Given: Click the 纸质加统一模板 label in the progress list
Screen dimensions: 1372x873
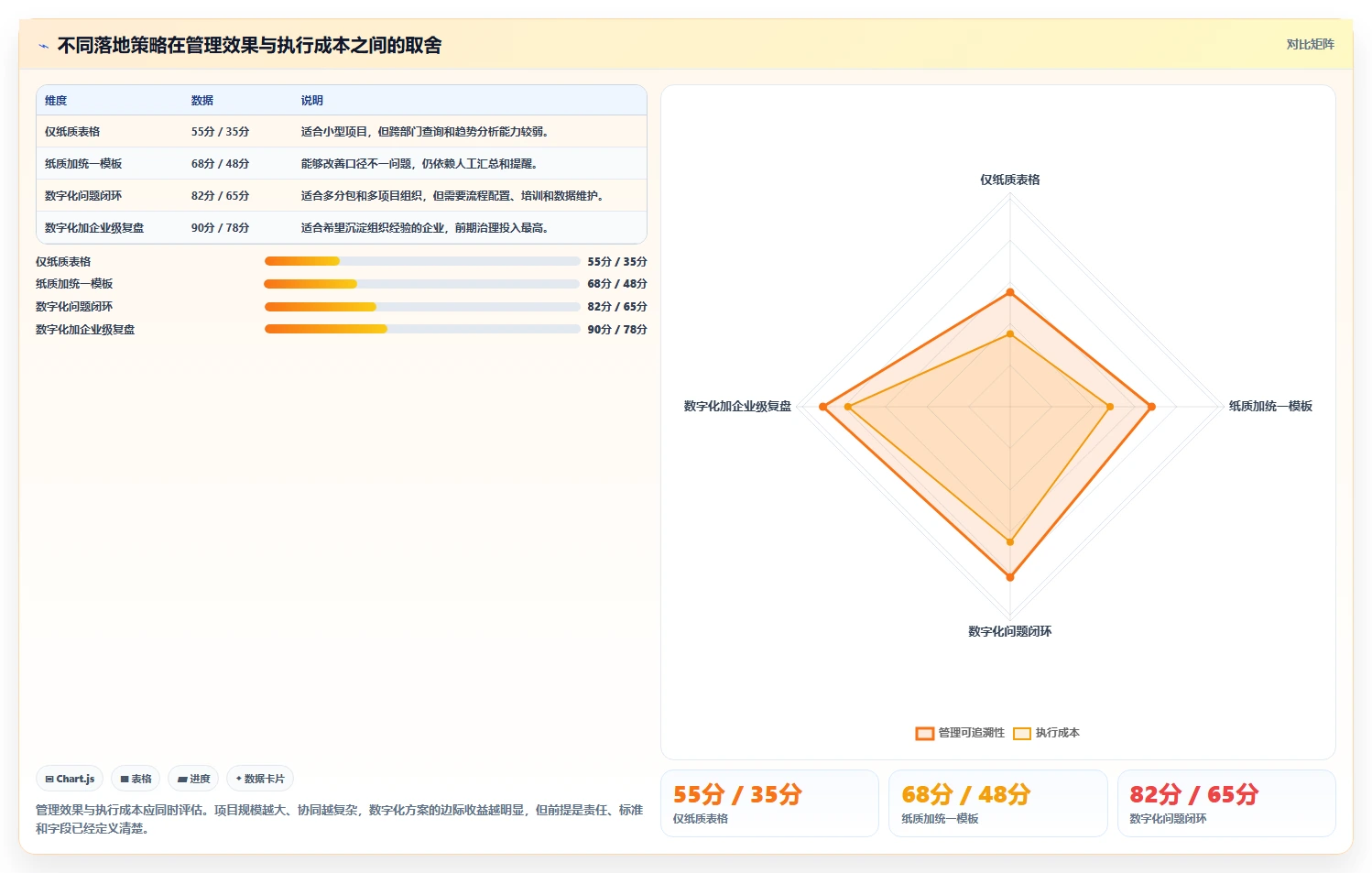Looking at the screenshot, I should (x=74, y=284).
